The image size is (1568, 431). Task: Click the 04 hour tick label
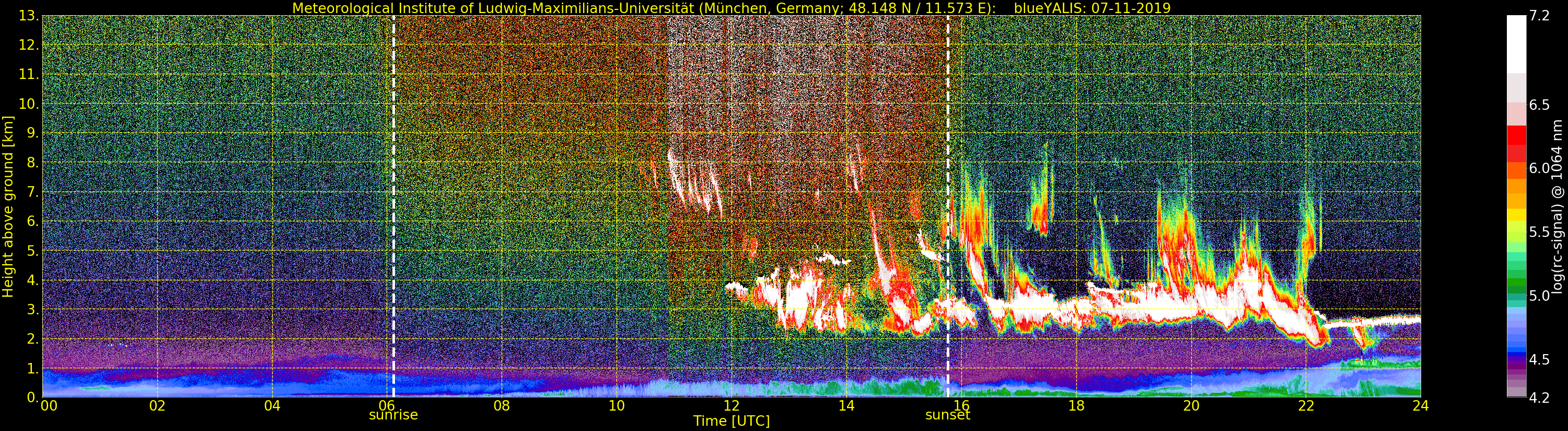click(272, 405)
